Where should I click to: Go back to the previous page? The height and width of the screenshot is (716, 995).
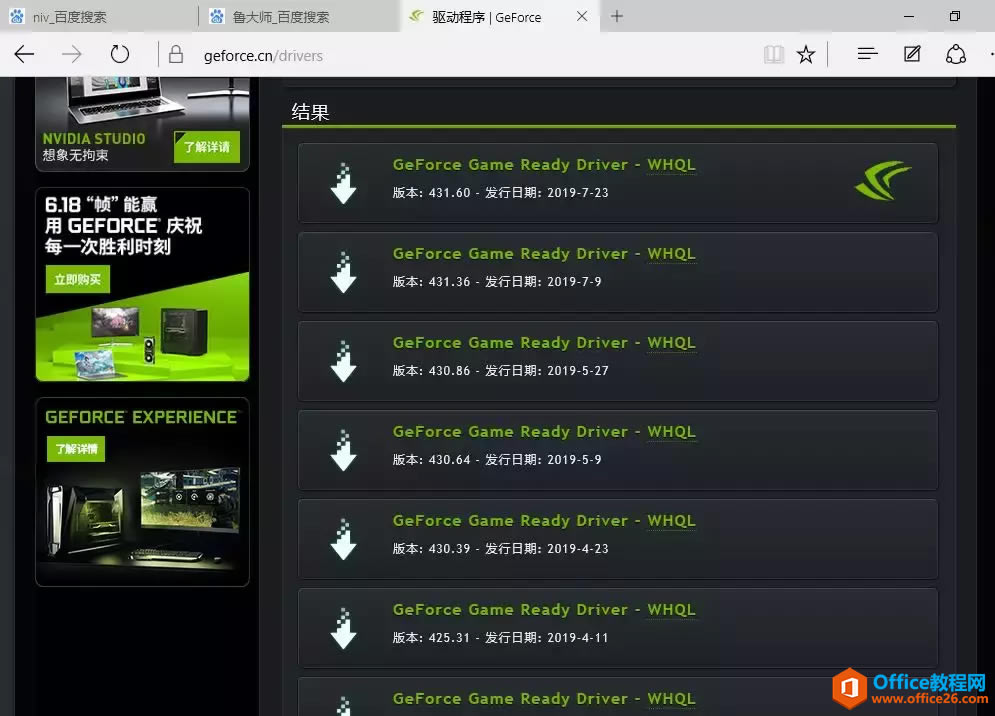24,55
